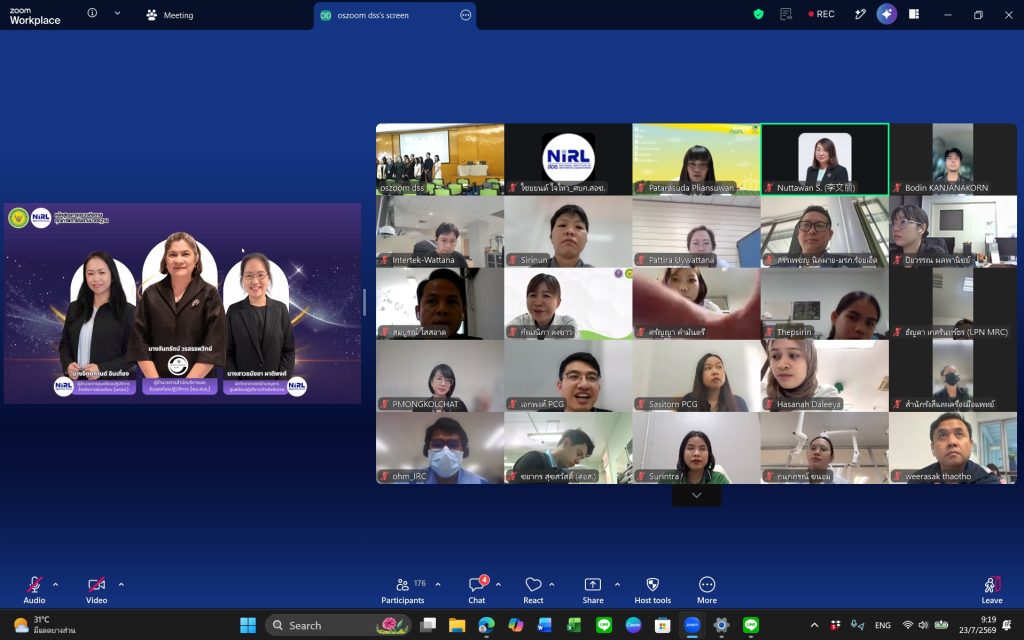The height and width of the screenshot is (640, 1024).
Task: Toggle the REC recording indicator
Action: tap(821, 14)
